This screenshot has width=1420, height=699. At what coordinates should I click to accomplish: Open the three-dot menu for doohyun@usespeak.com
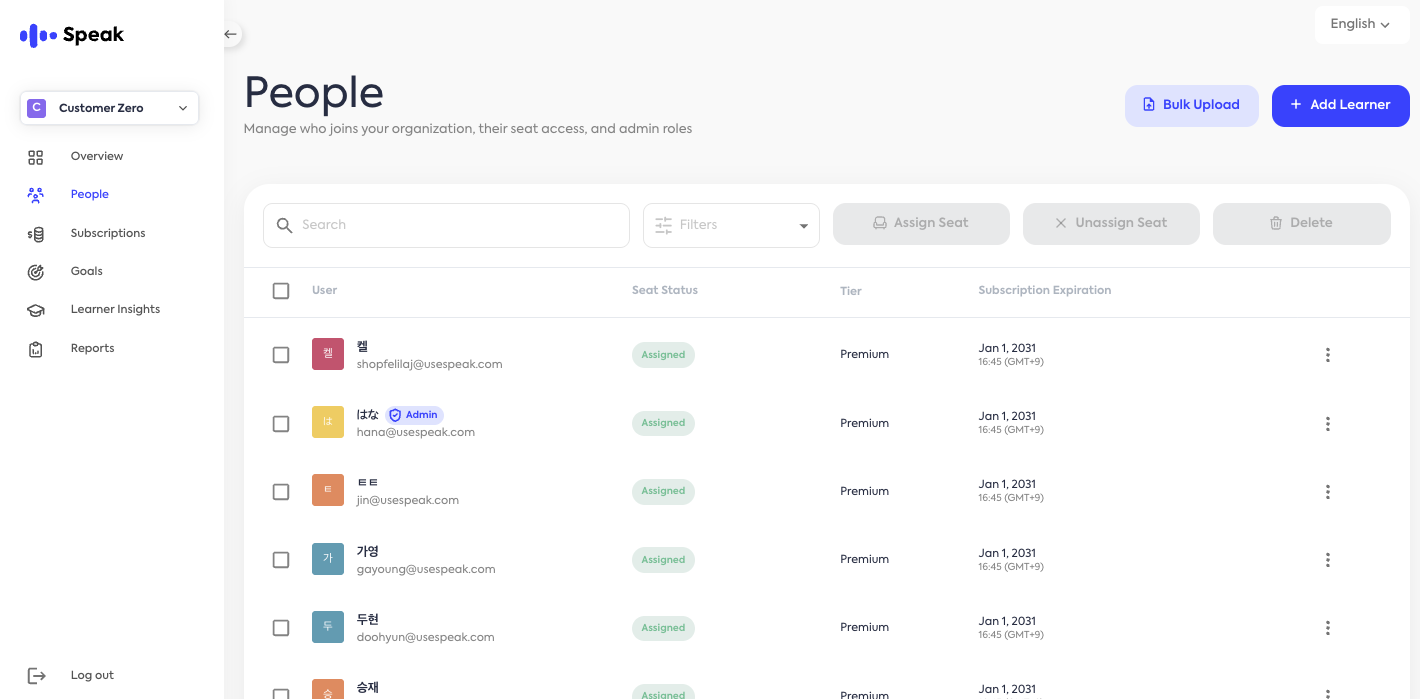tap(1327, 628)
